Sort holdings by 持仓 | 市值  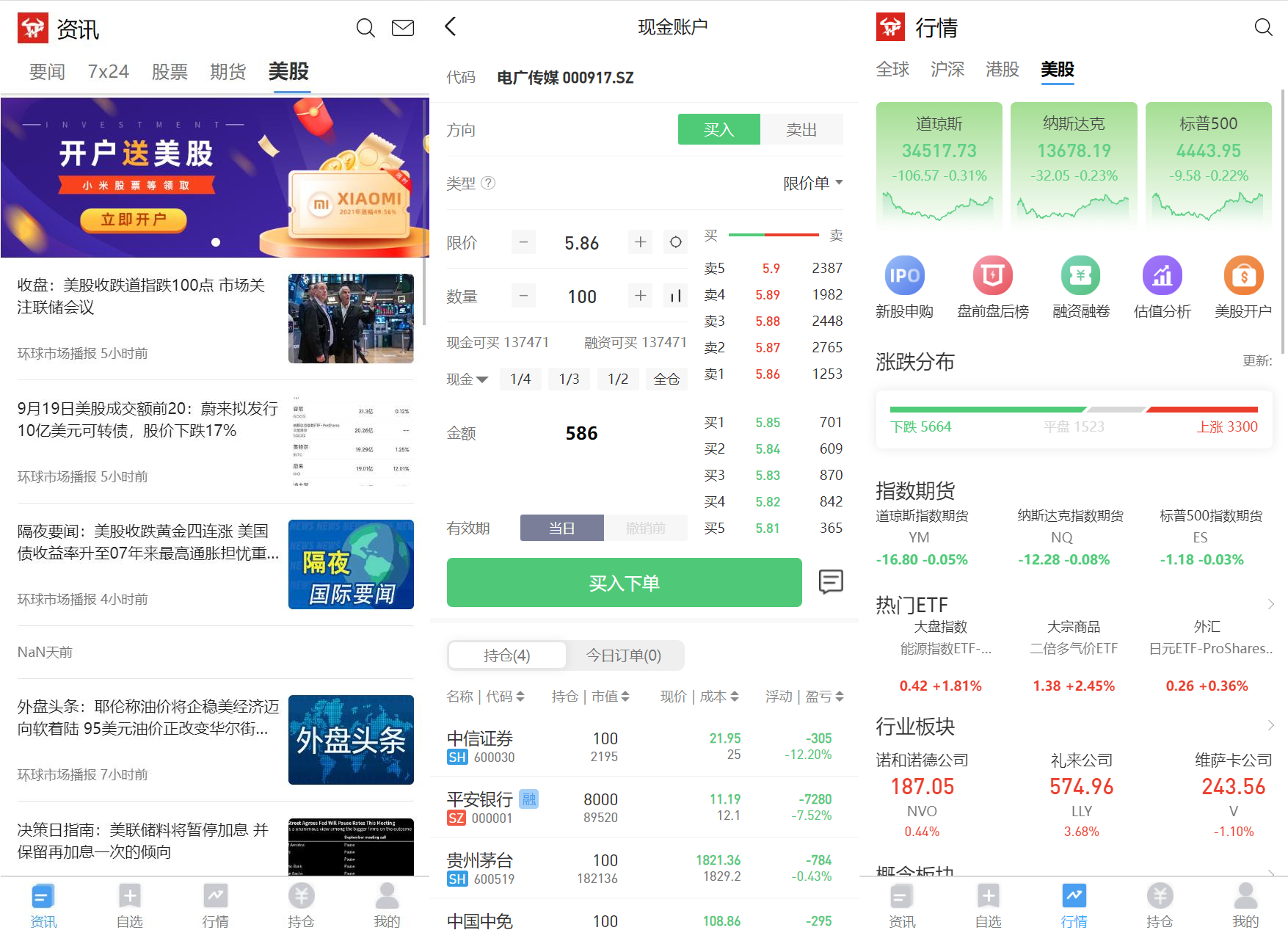pos(591,696)
